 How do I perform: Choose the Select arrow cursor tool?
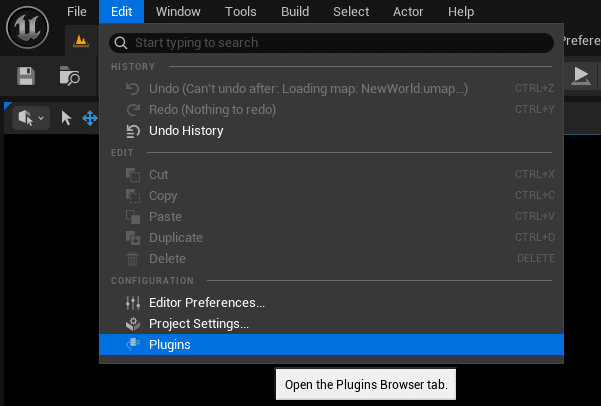point(66,118)
